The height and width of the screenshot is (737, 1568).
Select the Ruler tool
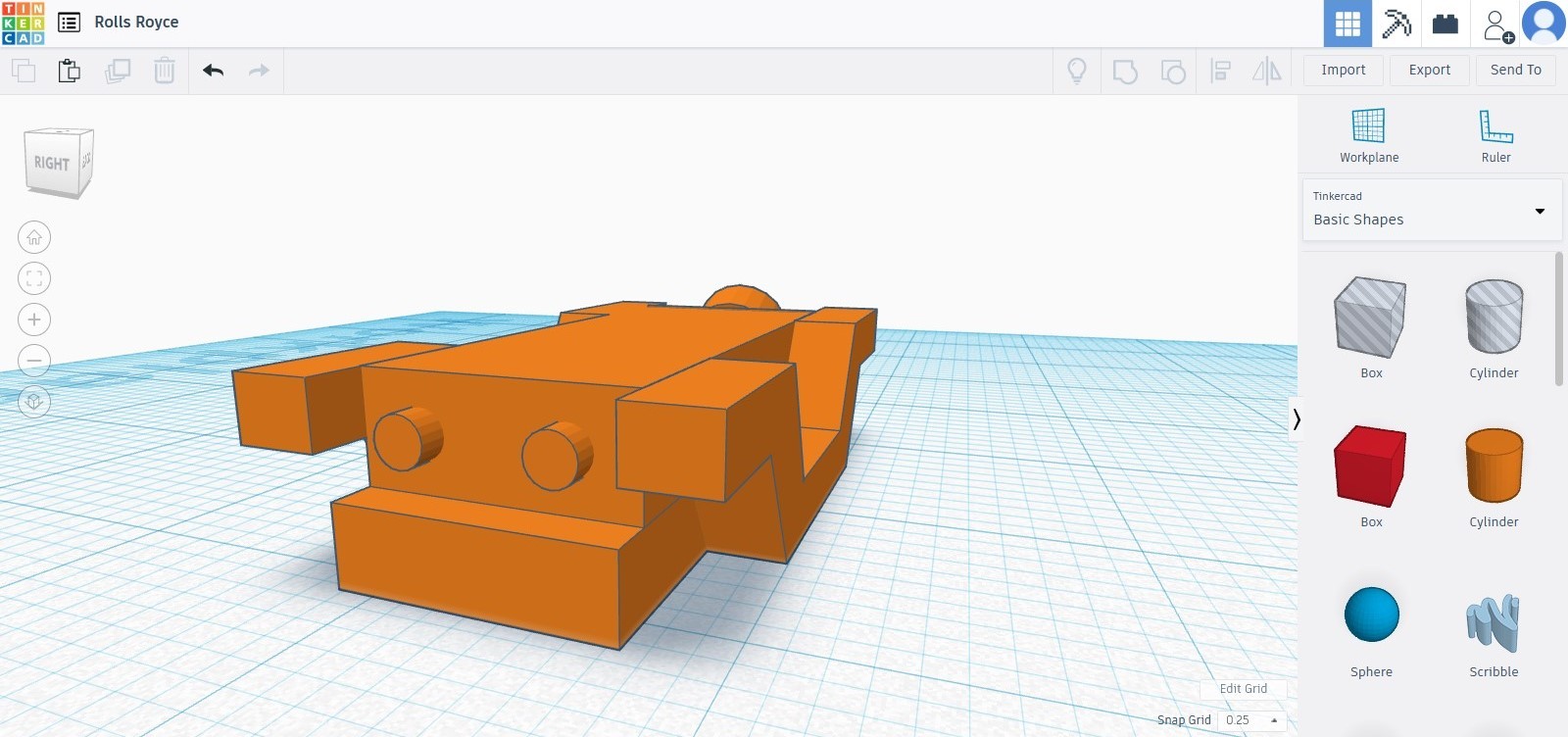1495,135
